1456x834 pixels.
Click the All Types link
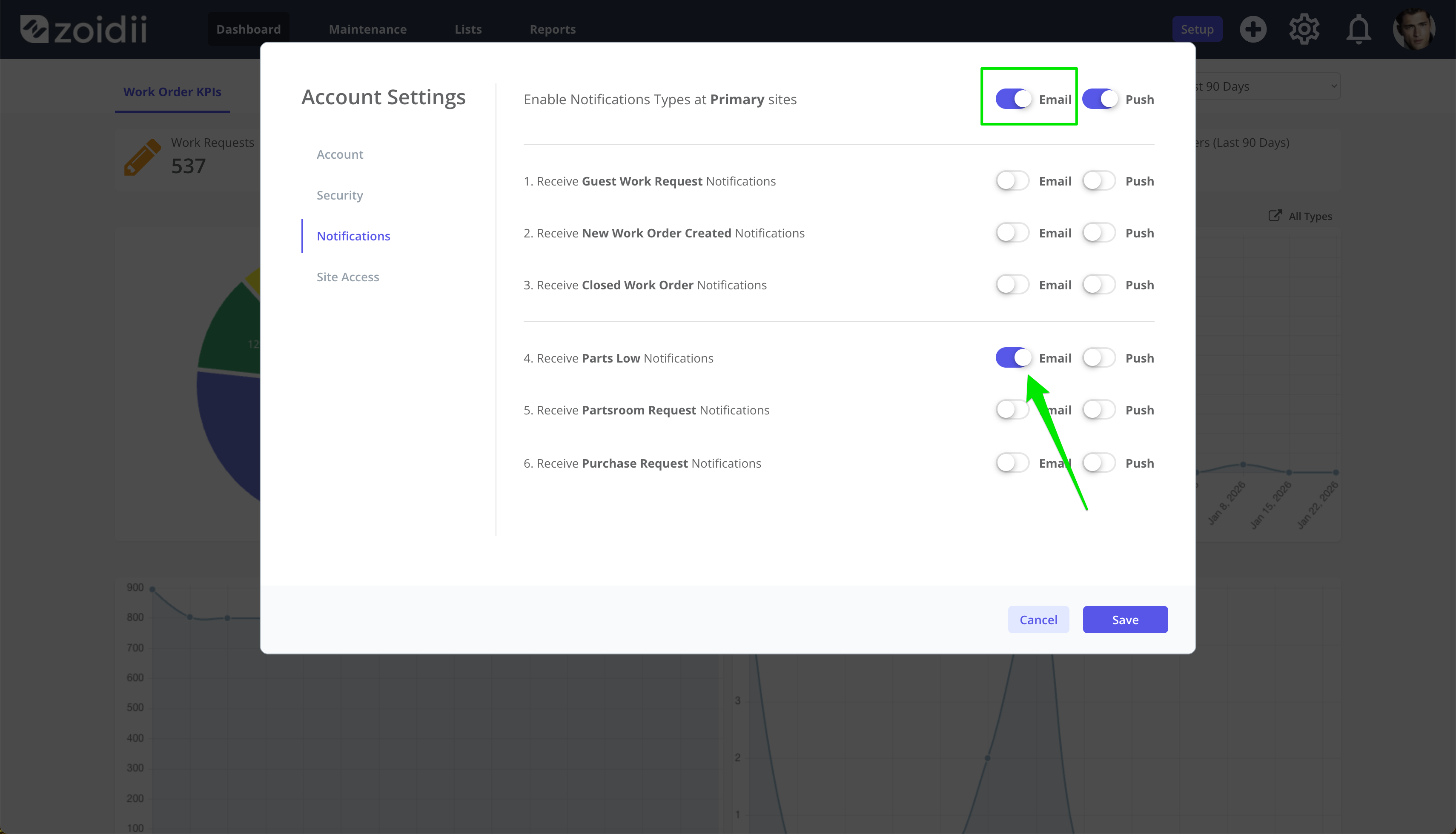(x=1310, y=216)
